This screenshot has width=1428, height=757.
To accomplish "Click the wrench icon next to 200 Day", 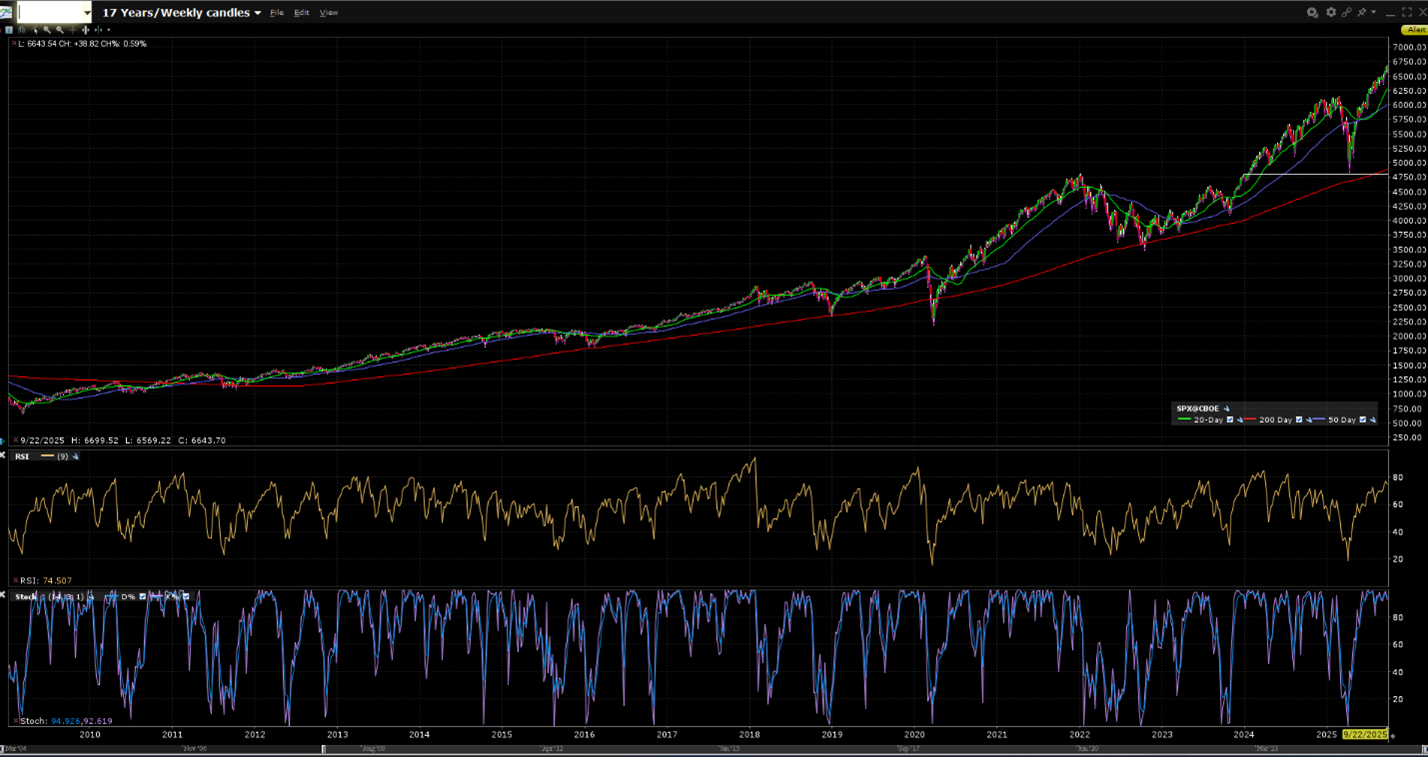I will (x=1309, y=420).
